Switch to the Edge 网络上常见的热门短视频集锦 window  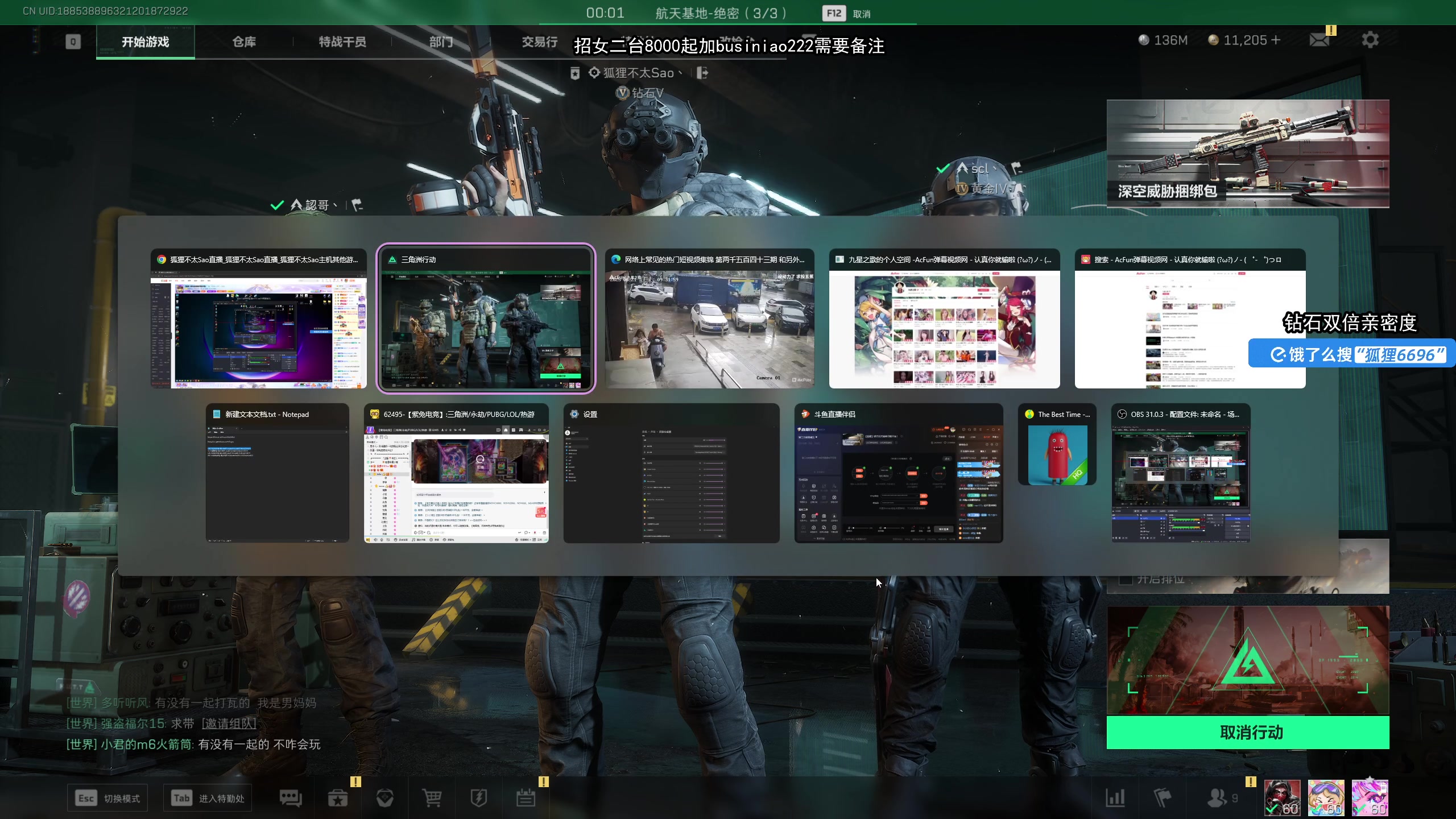(x=710, y=318)
